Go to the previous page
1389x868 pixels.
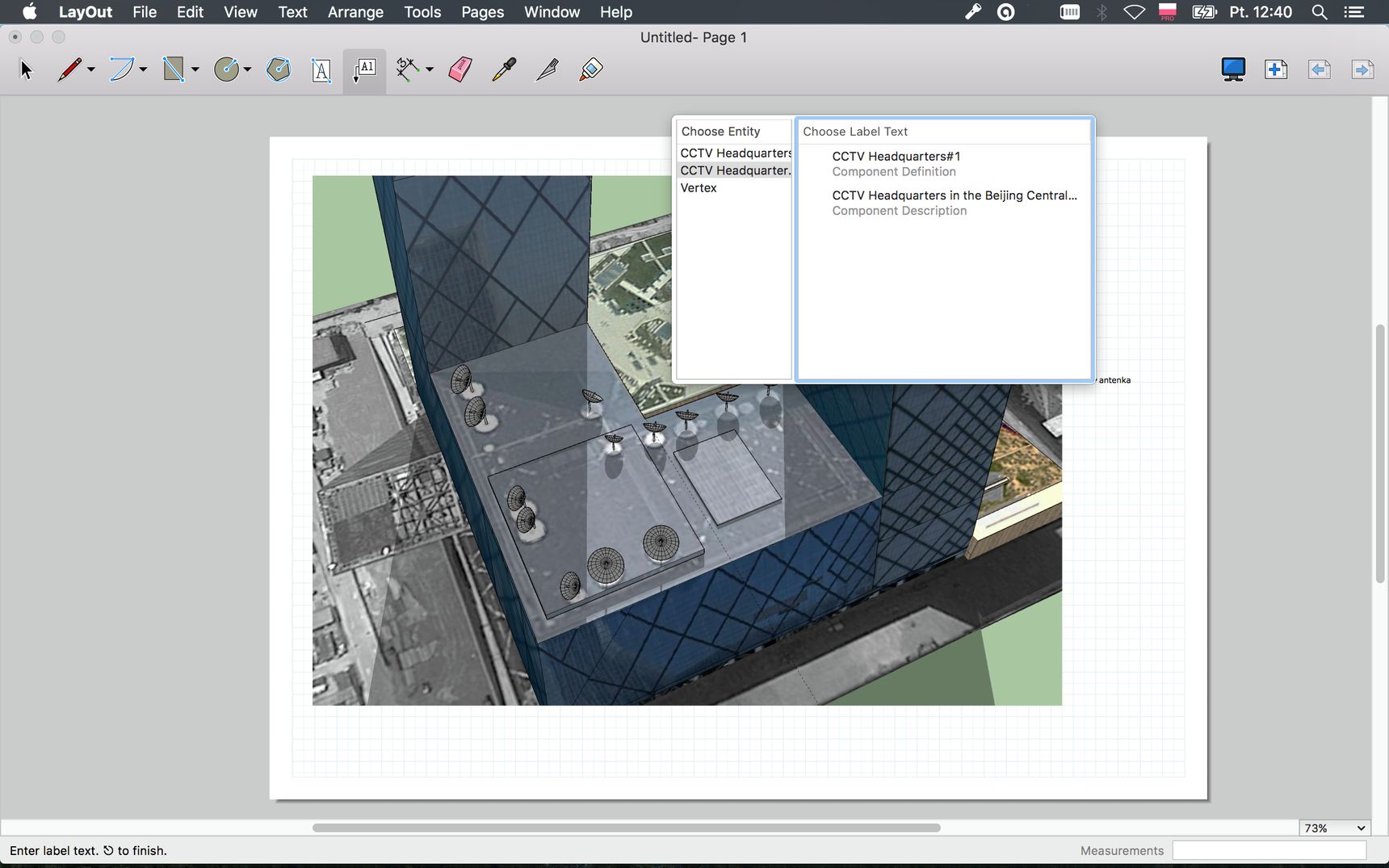[x=1320, y=70]
